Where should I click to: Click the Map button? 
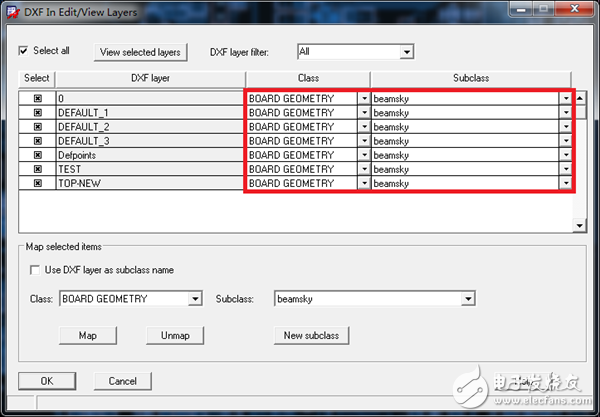pyautogui.click(x=88, y=336)
